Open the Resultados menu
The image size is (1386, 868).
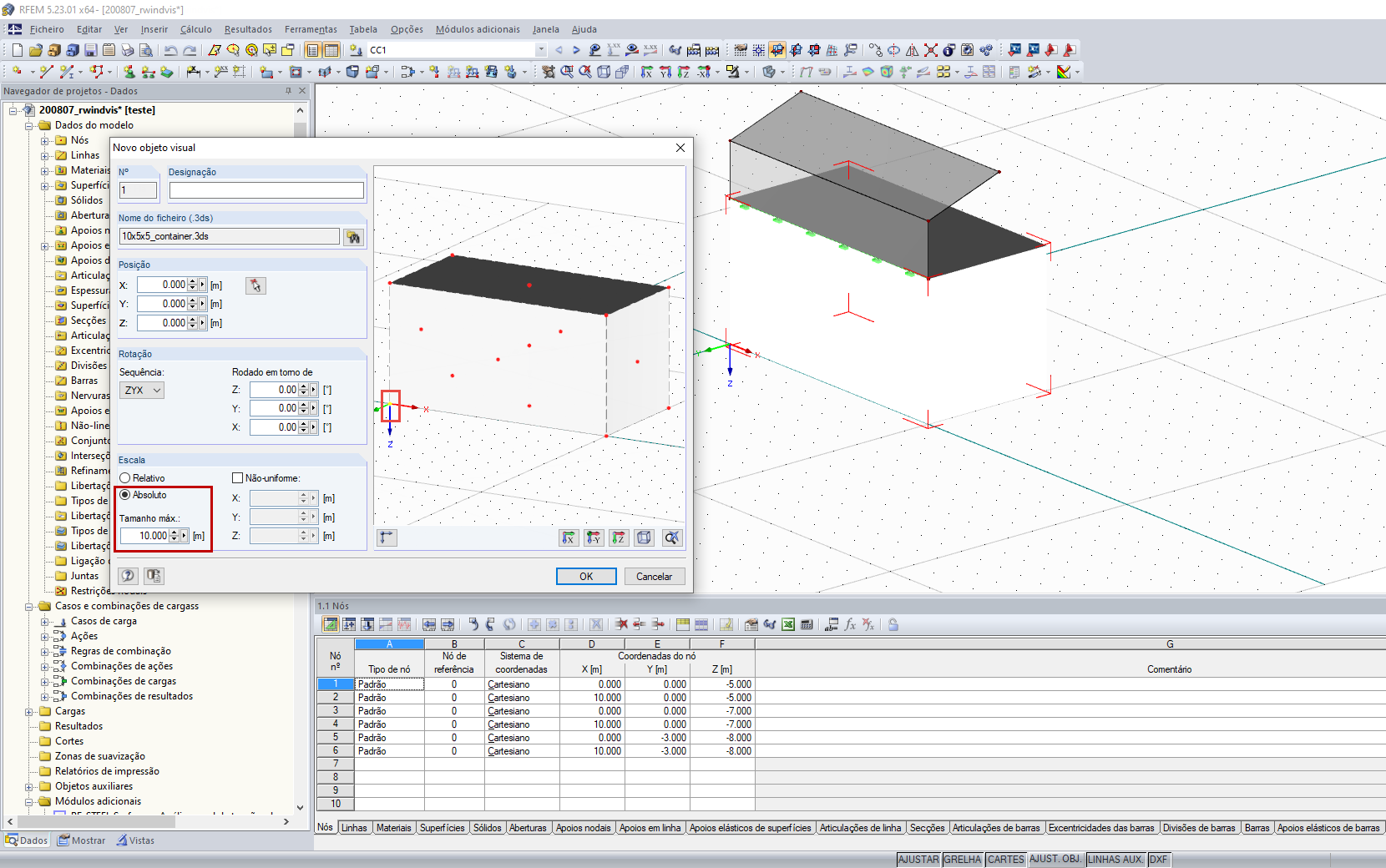(x=248, y=29)
